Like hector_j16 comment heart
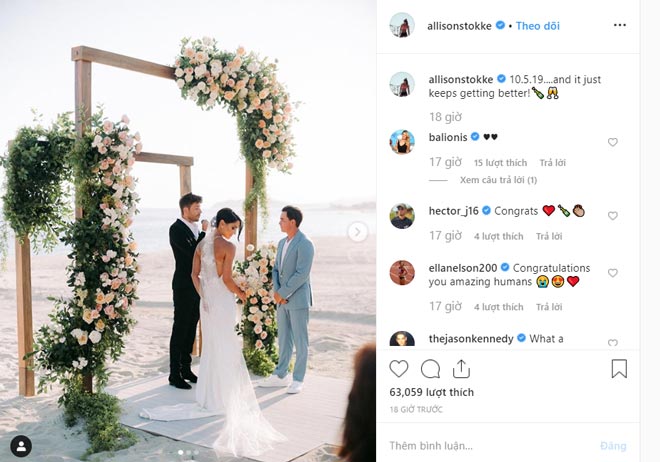Screen dimensions: 660x462 (x=612, y=216)
